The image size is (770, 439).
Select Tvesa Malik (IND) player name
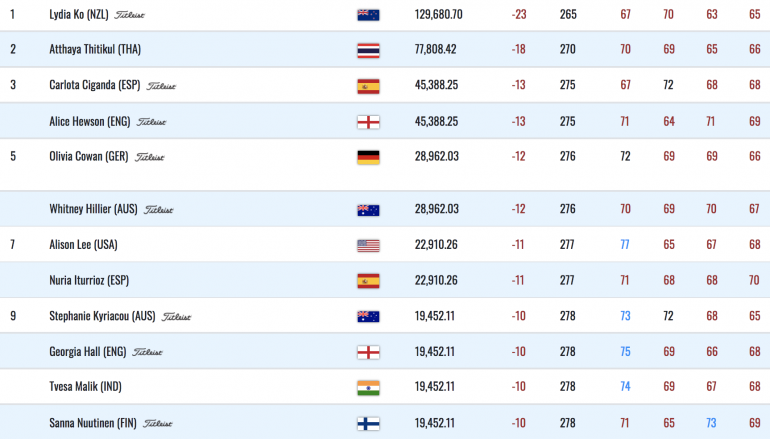pos(85,386)
